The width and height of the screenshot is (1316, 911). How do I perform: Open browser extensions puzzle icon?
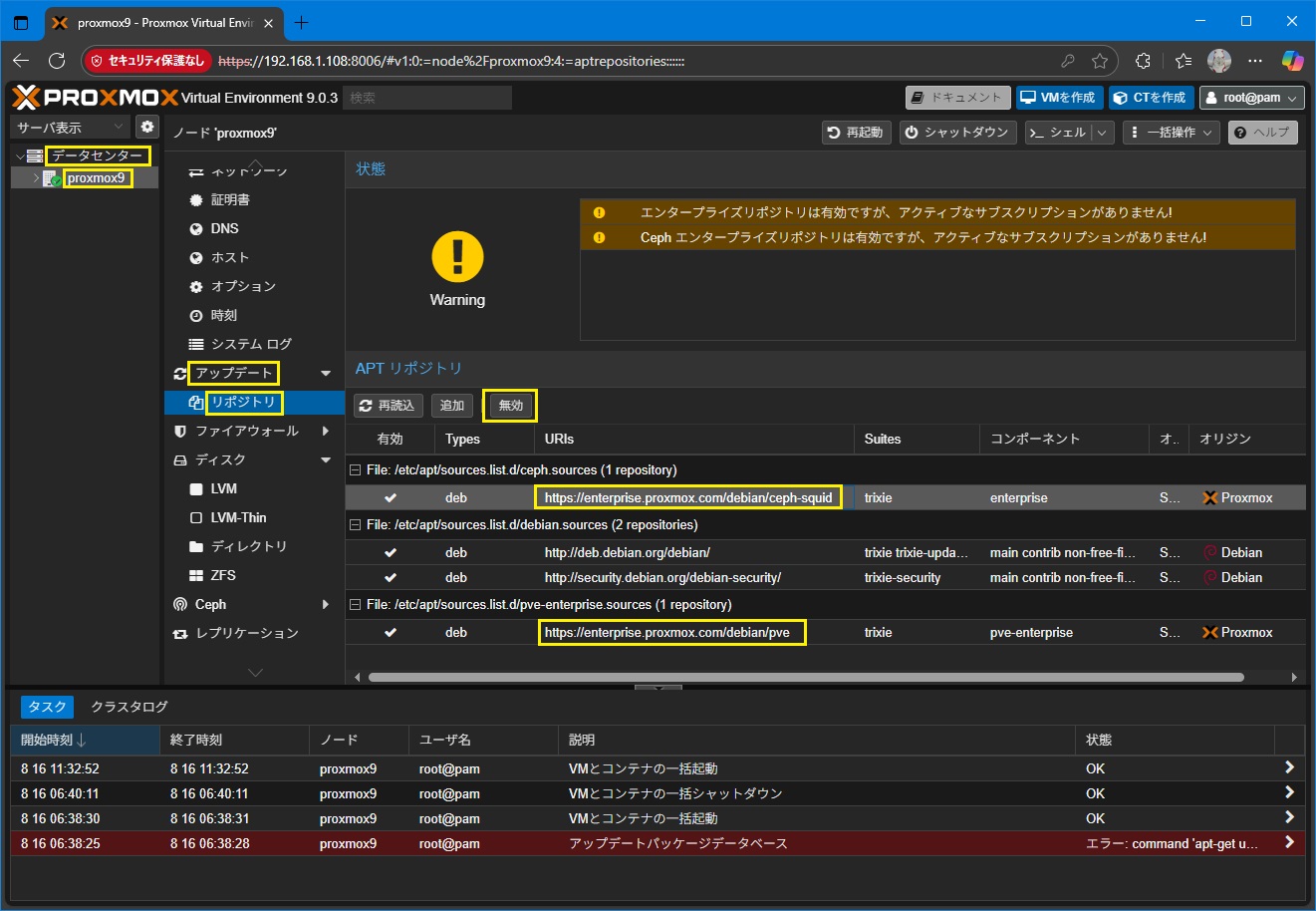(x=1143, y=61)
